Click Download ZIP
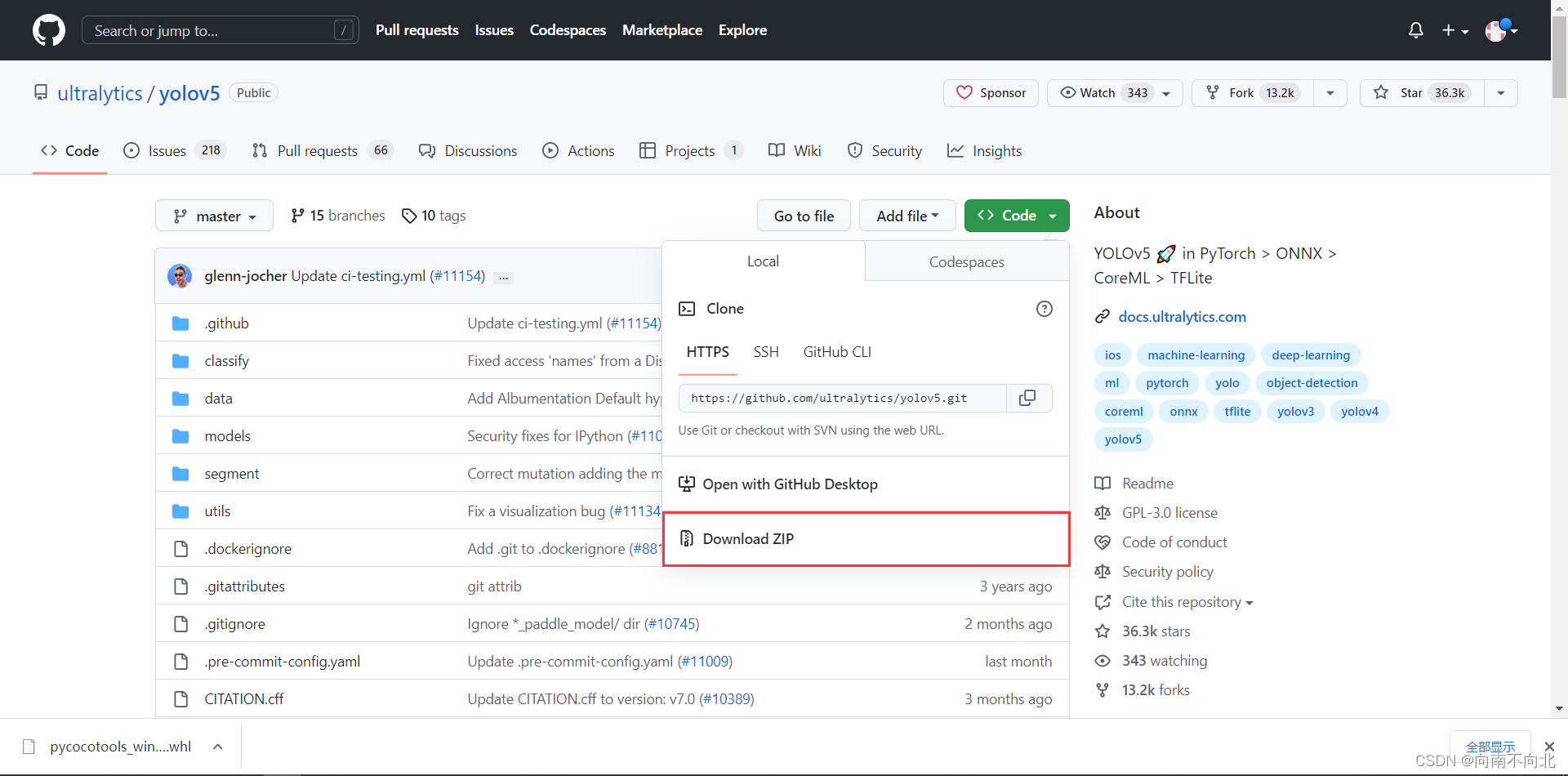 pos(866,539)
